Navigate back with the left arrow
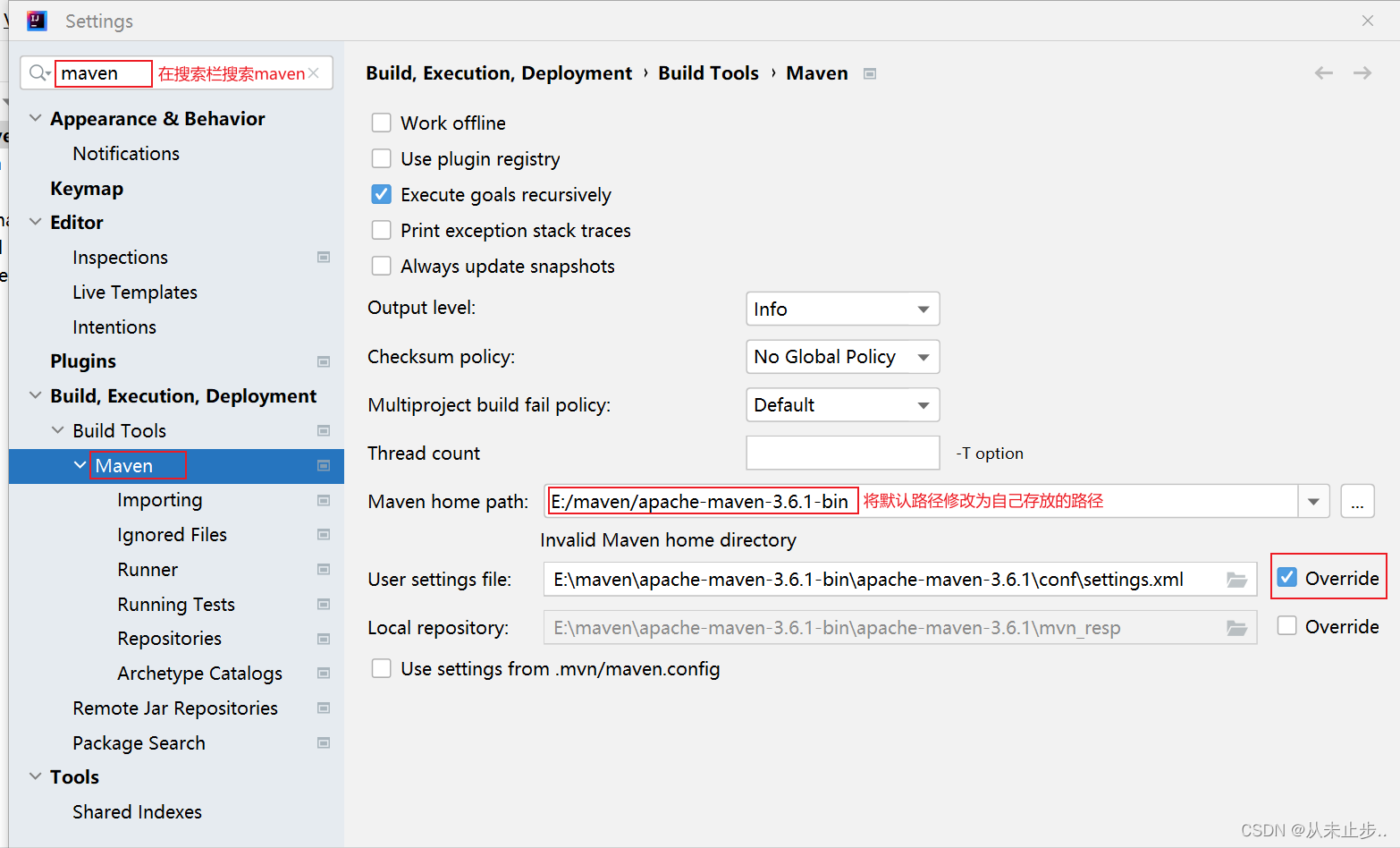Image resolution: width=1400 pixels, height=848 pixels. coord(1324,73)
